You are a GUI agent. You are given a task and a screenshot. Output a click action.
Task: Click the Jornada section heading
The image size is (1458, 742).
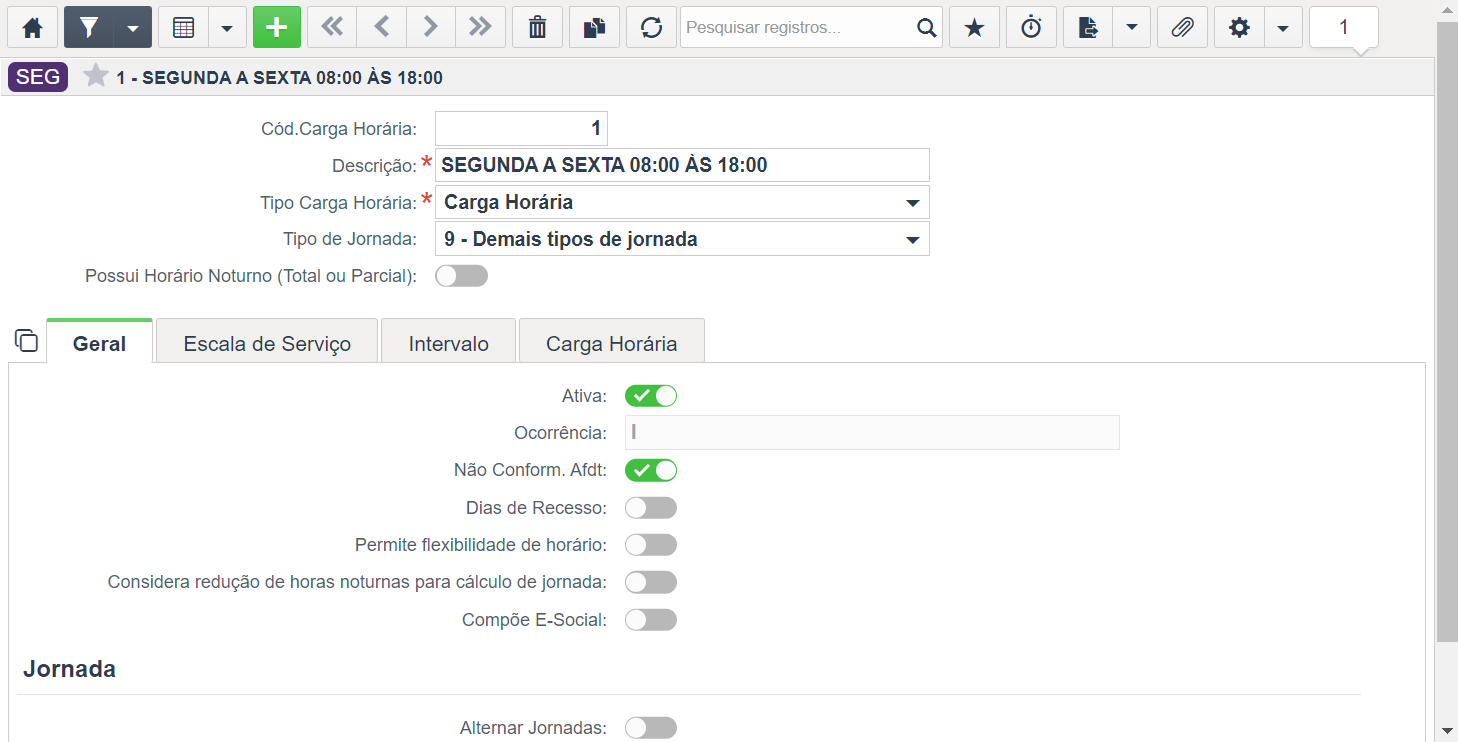coord(69,669)
